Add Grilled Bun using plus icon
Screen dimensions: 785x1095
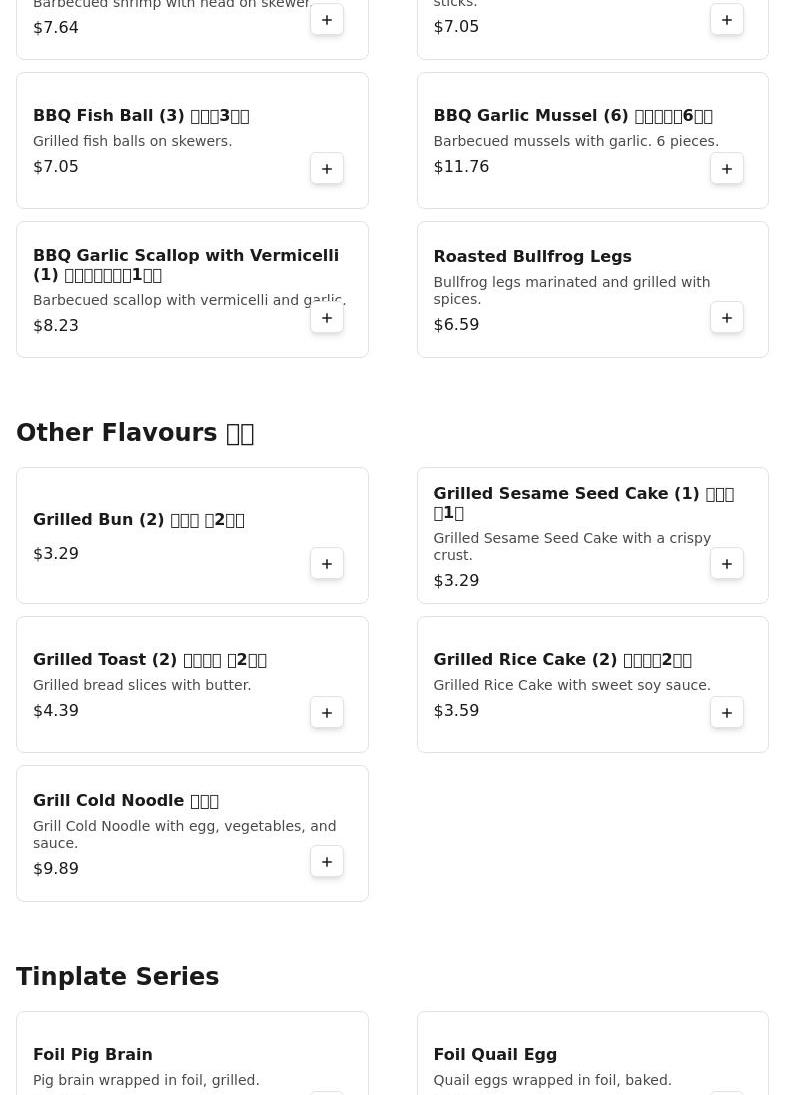coord(327,564)
